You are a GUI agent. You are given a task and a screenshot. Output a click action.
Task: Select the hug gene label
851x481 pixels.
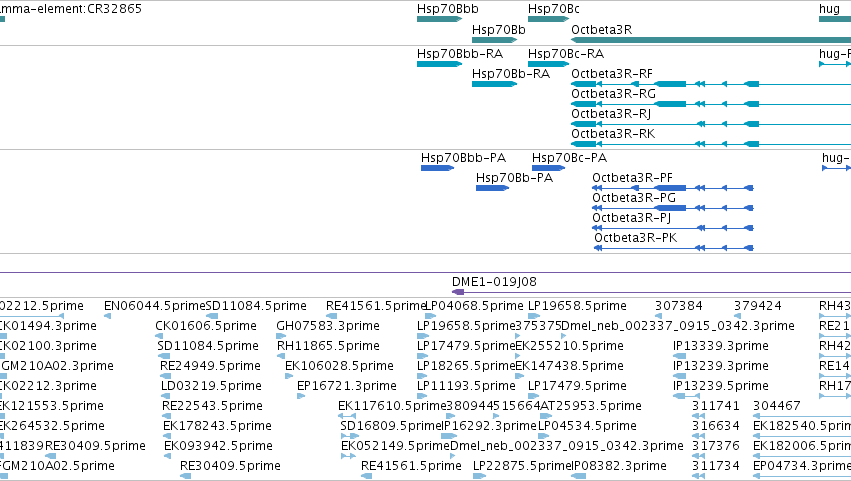(829, 9)
